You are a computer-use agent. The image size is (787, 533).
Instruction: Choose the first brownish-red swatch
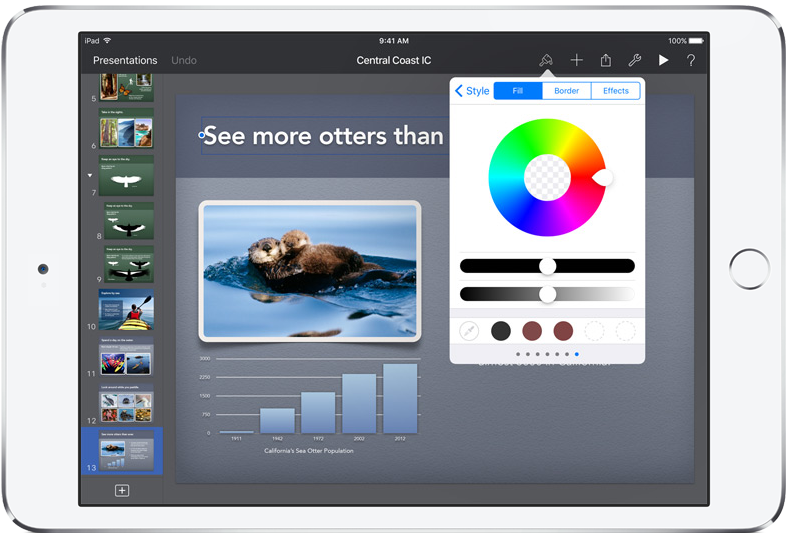point(532,331)
